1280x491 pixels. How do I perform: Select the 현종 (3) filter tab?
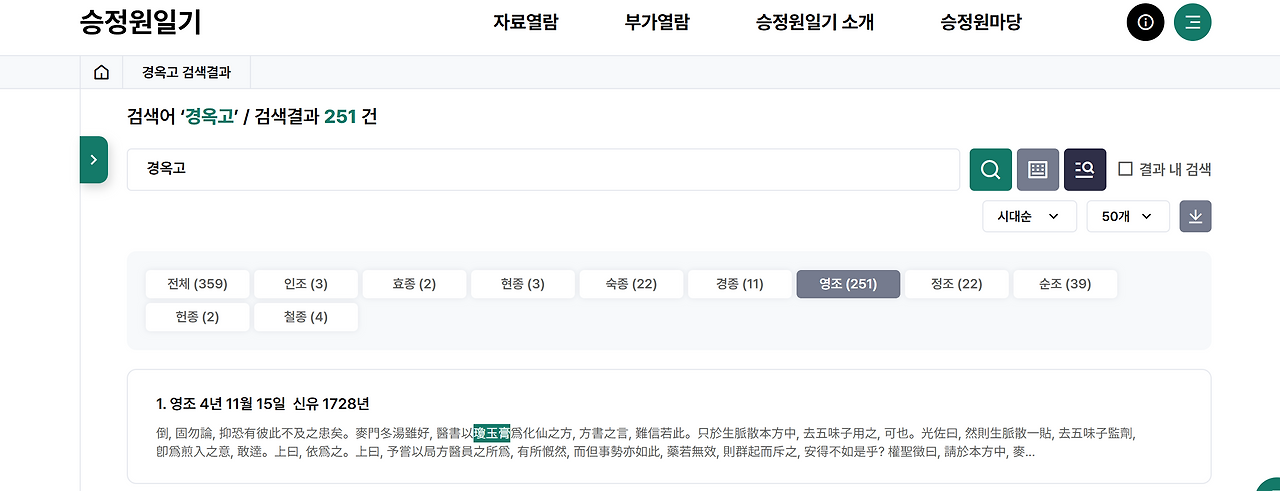(523, 284)
